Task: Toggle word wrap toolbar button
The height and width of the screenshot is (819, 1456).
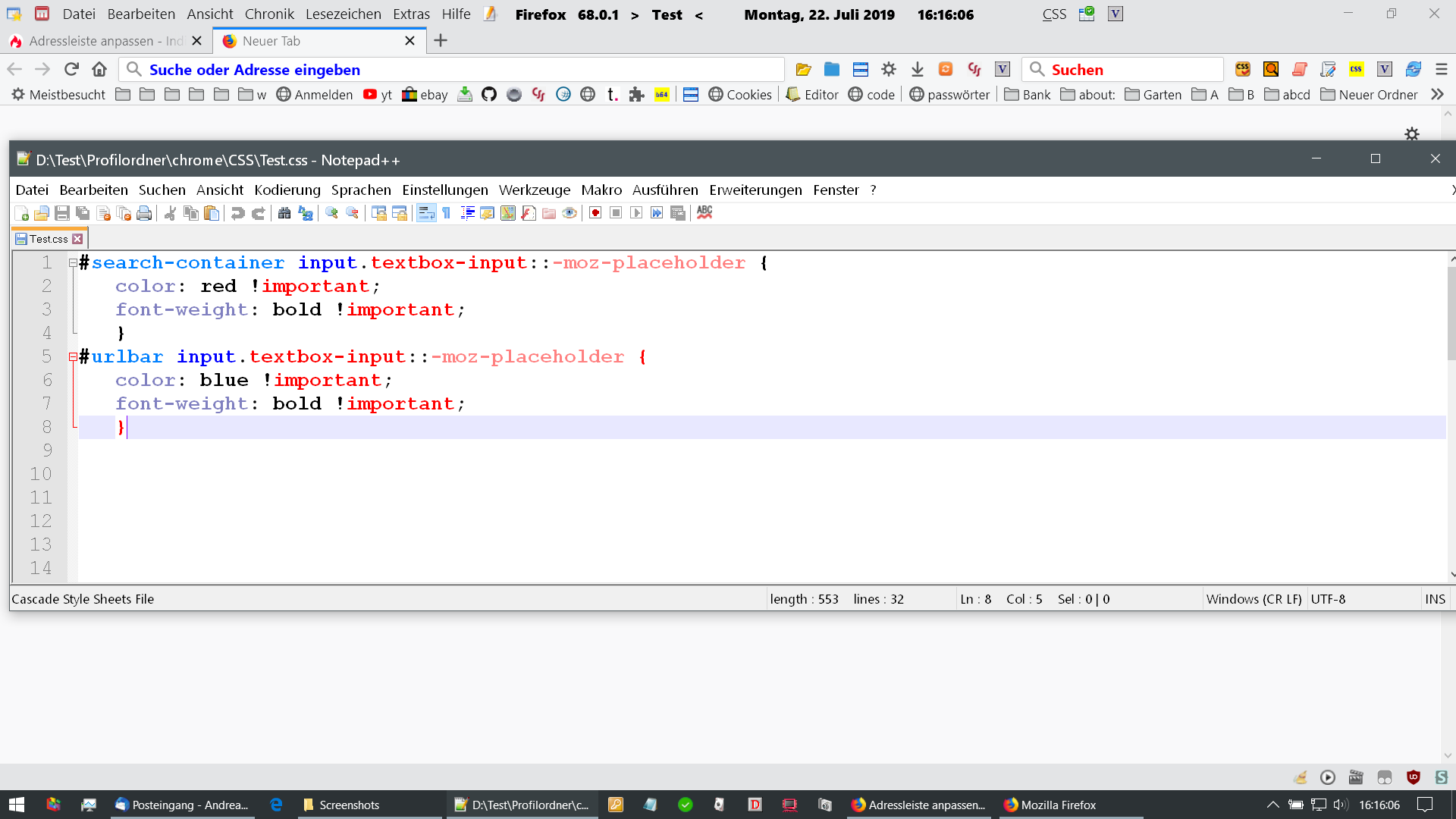Action: (x=426, y=213)
